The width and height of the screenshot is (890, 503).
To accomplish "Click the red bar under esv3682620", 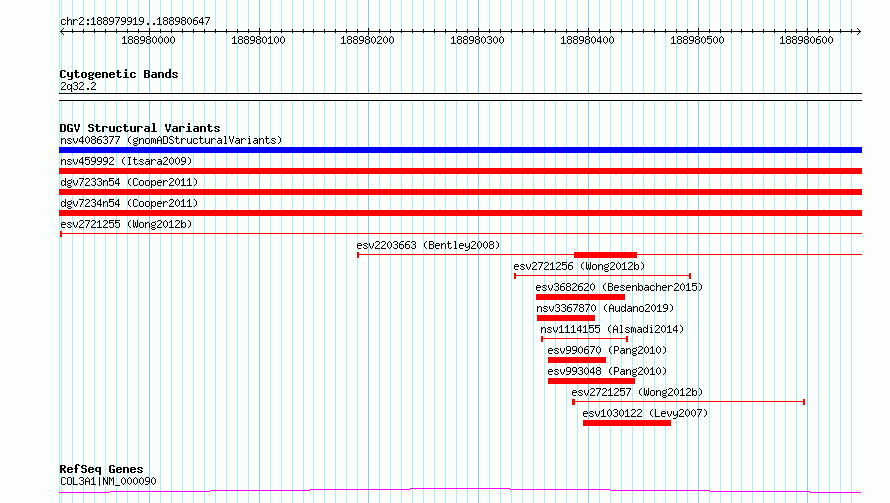I will [x=580, y=297].
